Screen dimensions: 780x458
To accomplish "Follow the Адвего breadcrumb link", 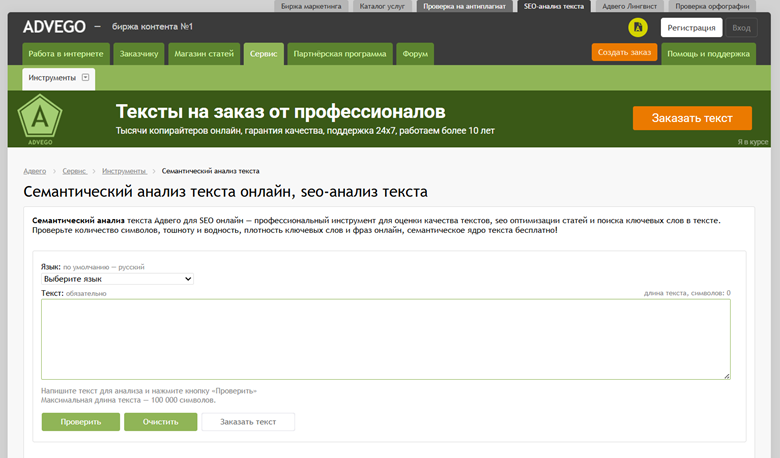I will coord(35,171).
